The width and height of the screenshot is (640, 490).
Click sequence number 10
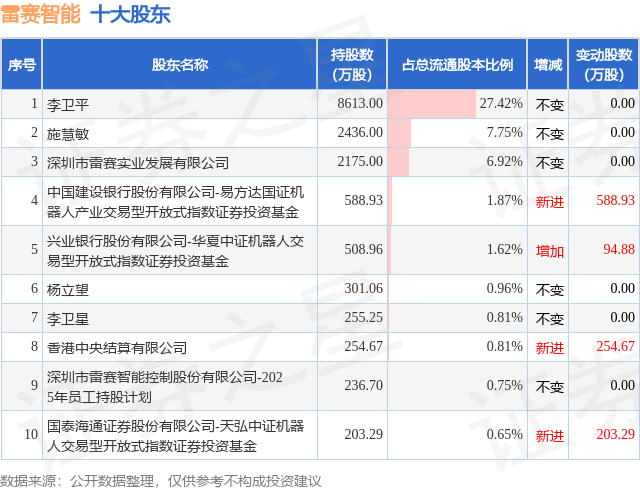click(x=31, y=434)
